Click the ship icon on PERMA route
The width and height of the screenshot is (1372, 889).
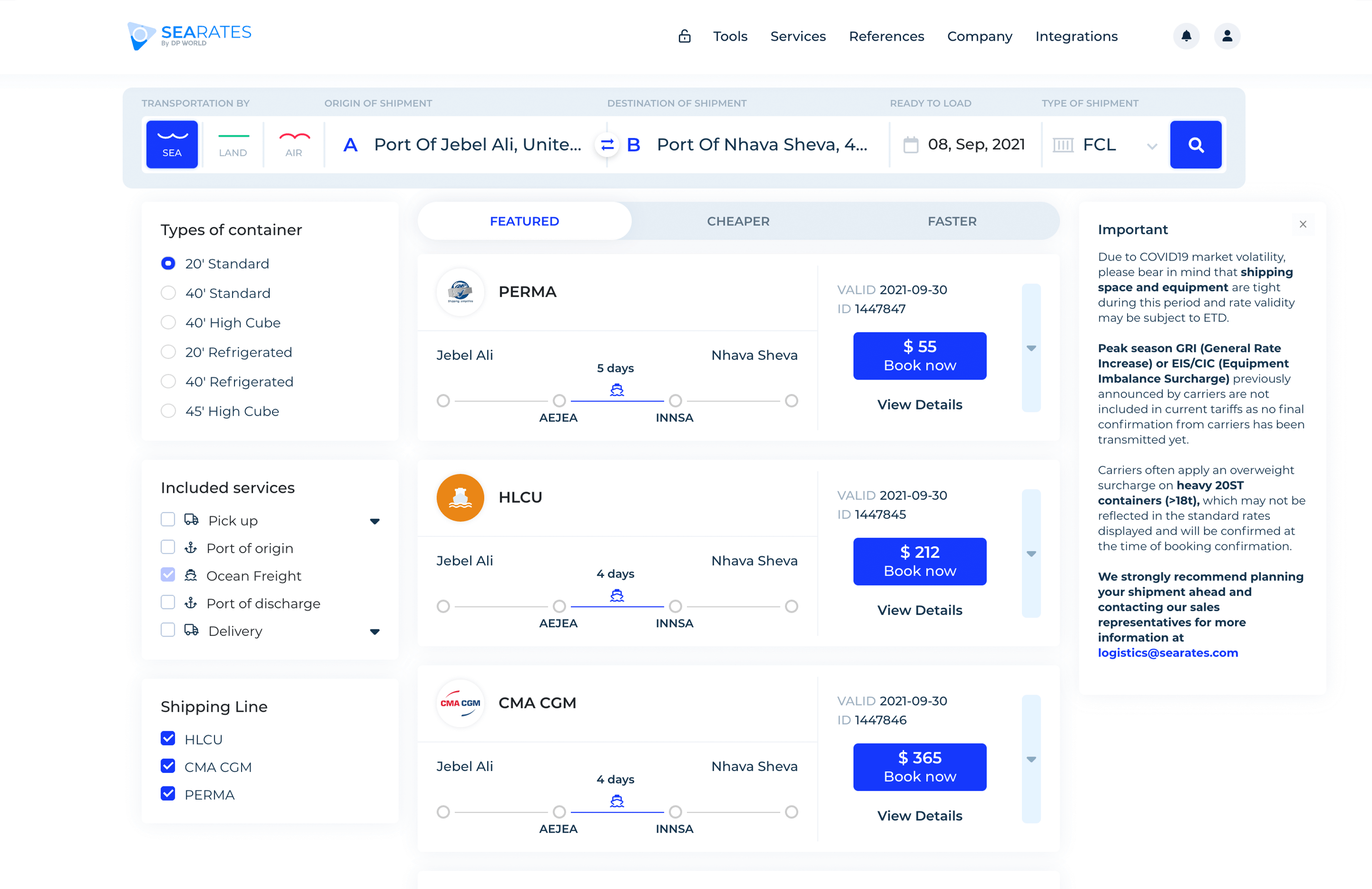coord(617,390)
